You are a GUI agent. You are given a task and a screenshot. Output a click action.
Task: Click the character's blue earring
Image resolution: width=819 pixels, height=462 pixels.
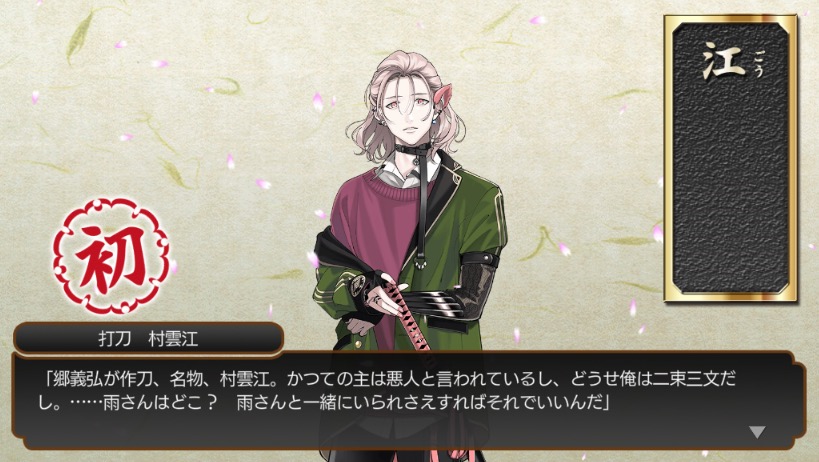tap(435, 119)
